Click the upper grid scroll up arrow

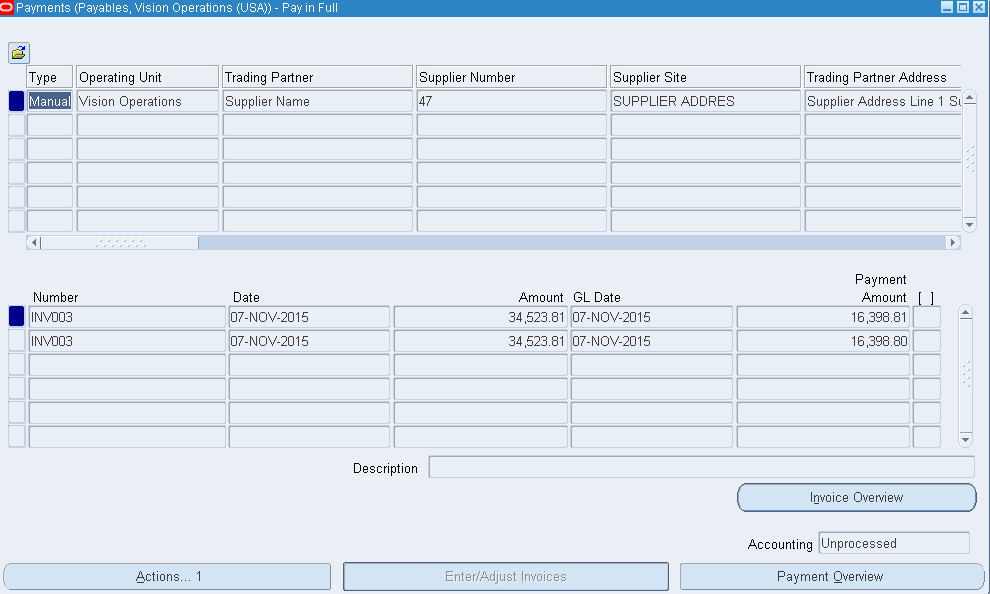click(969, 99)
